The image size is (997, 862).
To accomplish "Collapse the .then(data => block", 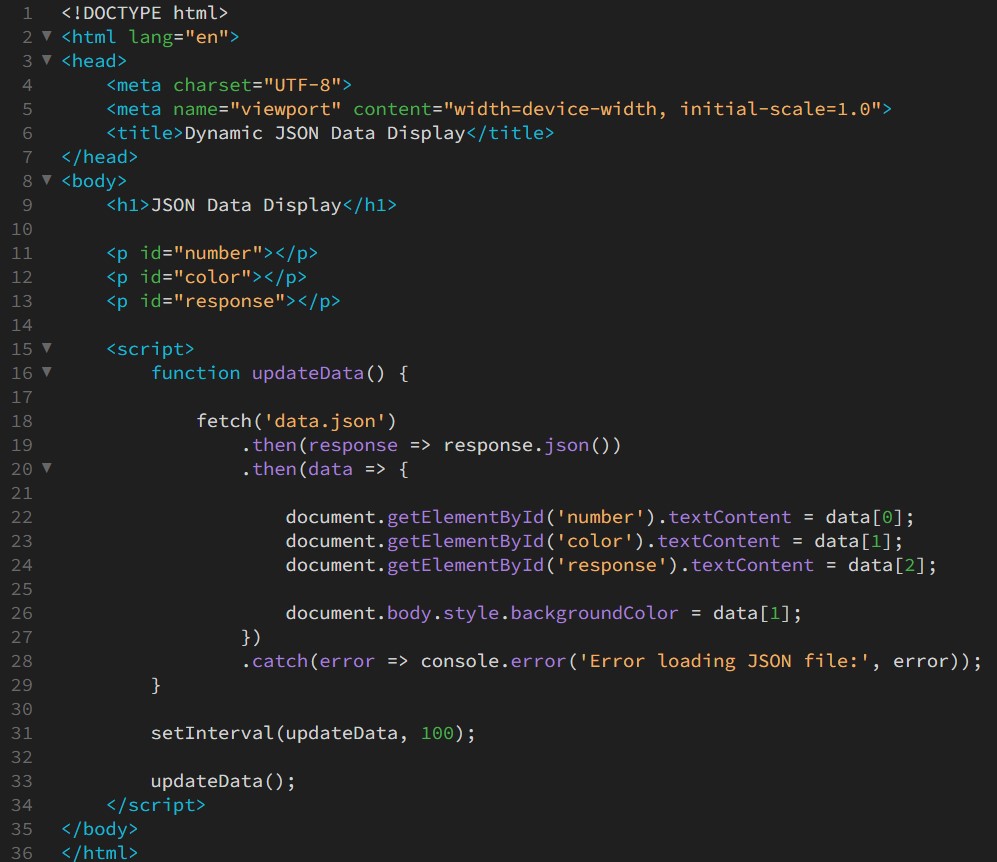I will 46,469.
